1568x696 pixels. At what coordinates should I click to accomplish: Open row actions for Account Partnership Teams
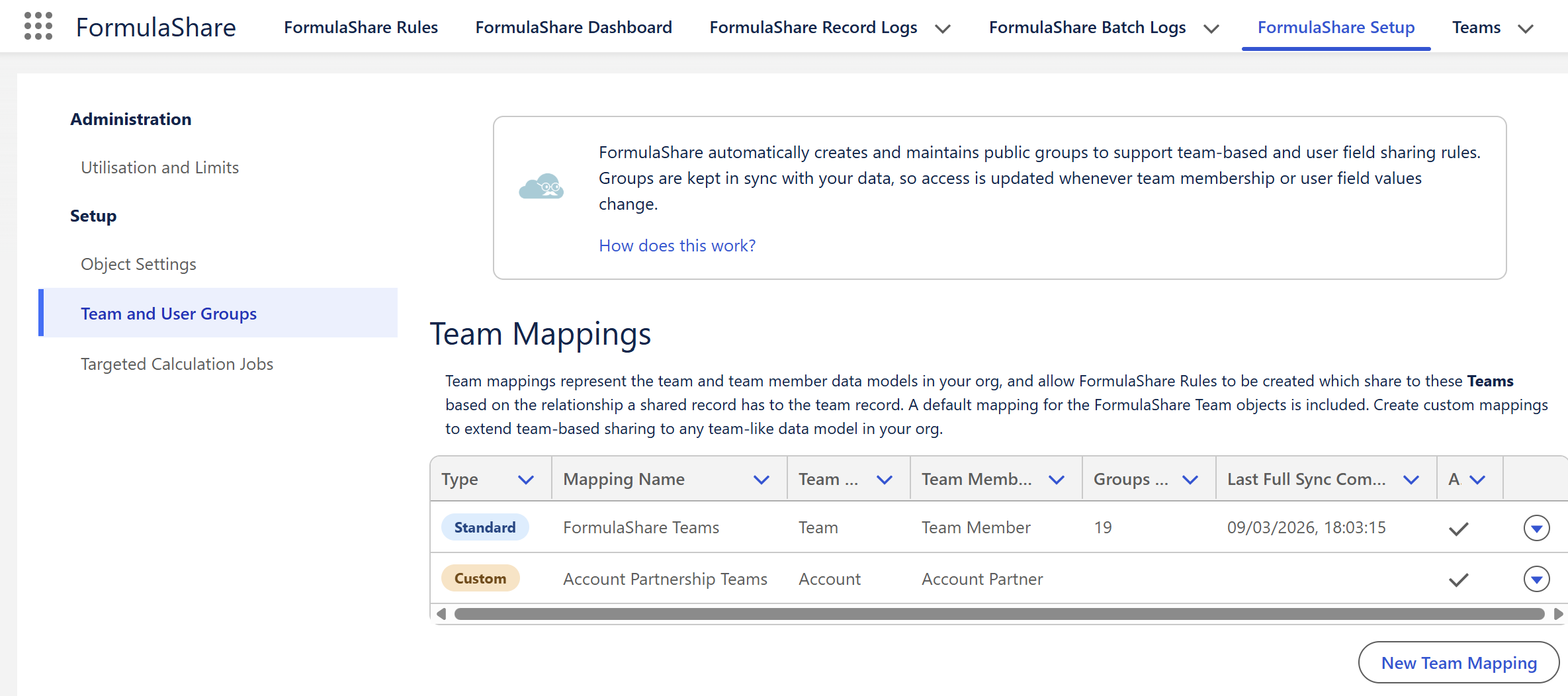(x=1536, y=579)
